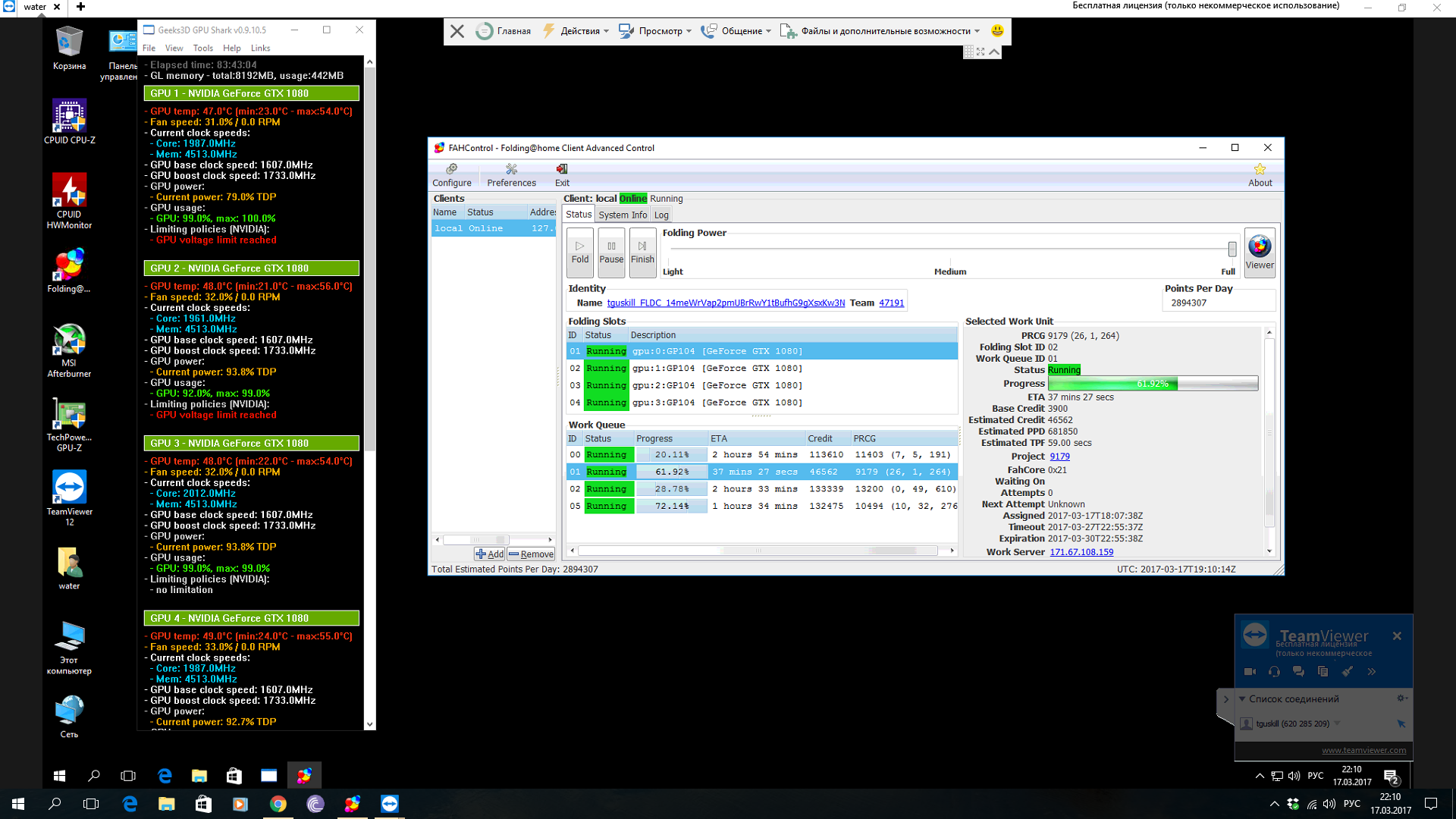Click the Add client button

pyautogui.click(x=489, y=554)
